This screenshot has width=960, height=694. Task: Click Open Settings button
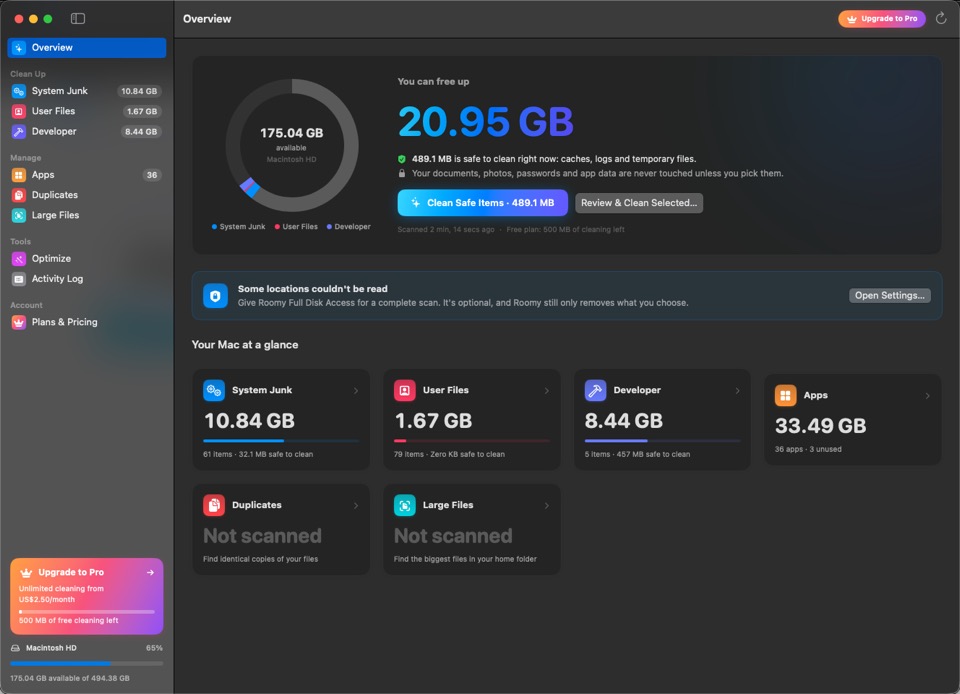click(x=890, y=296)
